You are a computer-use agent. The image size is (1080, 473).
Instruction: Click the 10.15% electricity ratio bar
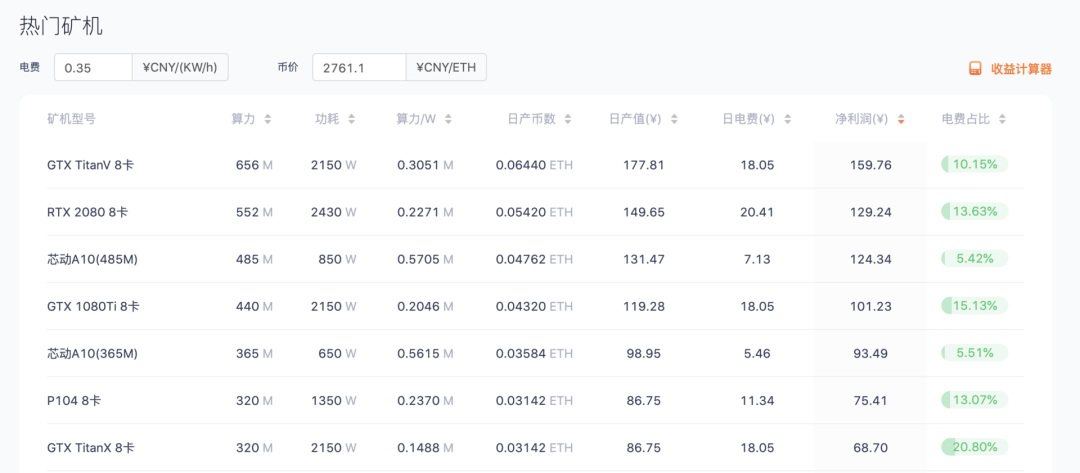click(973, 164)
